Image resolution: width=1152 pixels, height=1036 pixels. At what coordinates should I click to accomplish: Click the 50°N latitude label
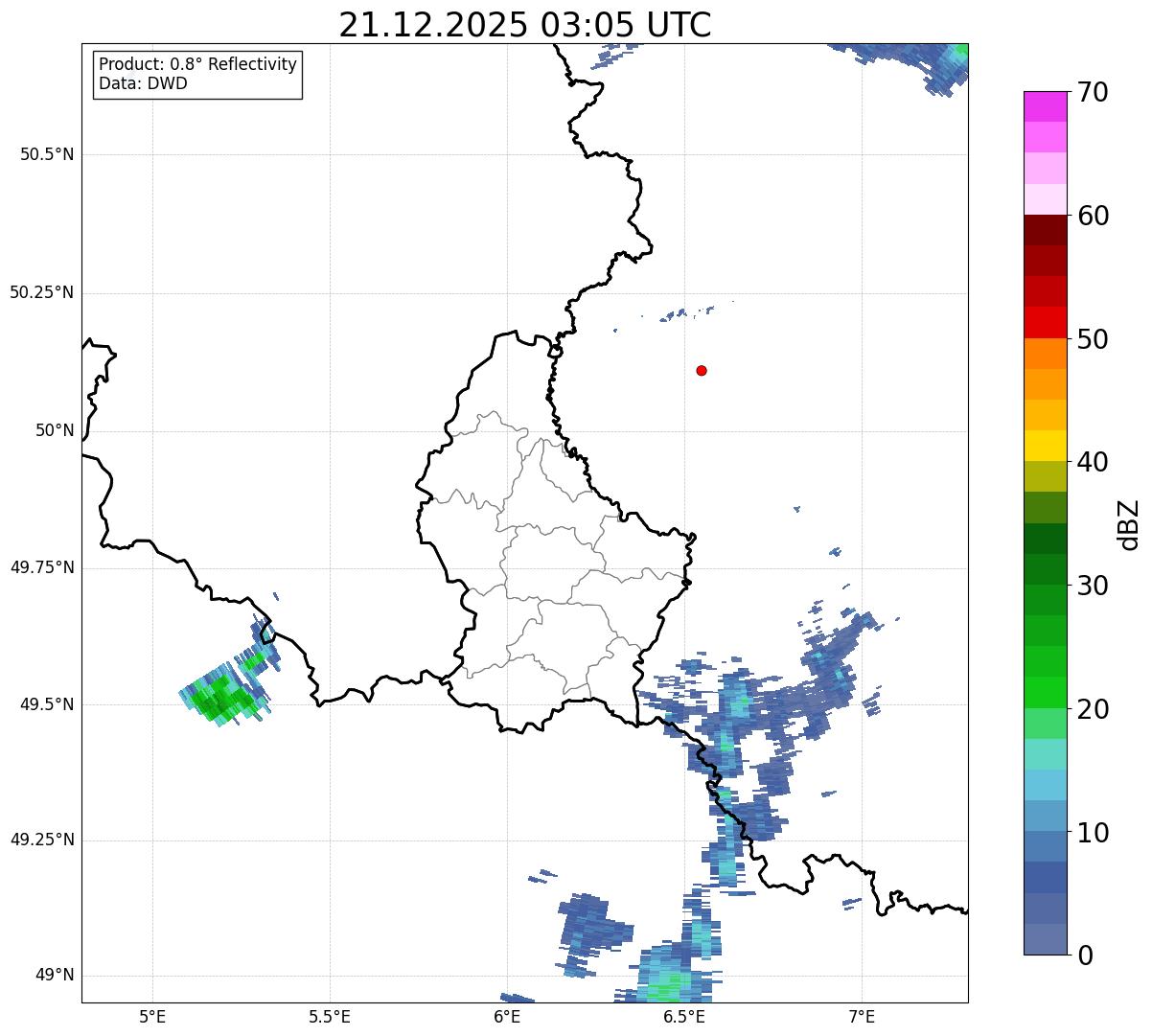[x=55, y=430]
